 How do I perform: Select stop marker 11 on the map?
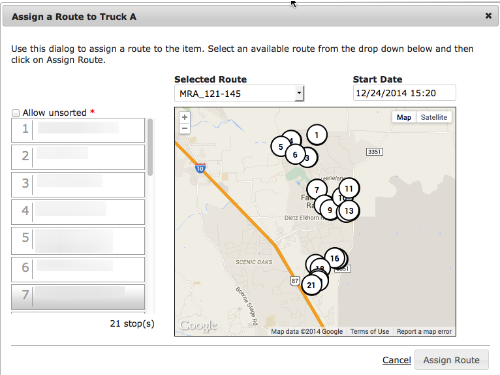[349, 189]
